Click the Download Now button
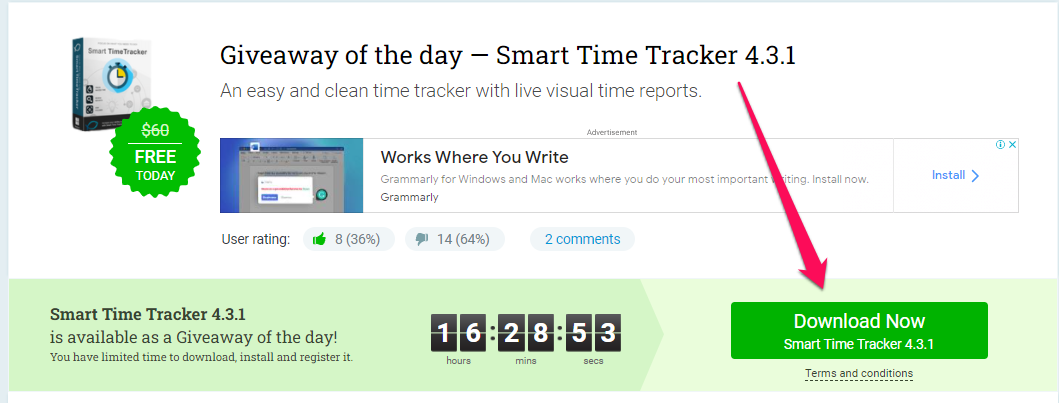1059x403 pixels. point(859,330)
